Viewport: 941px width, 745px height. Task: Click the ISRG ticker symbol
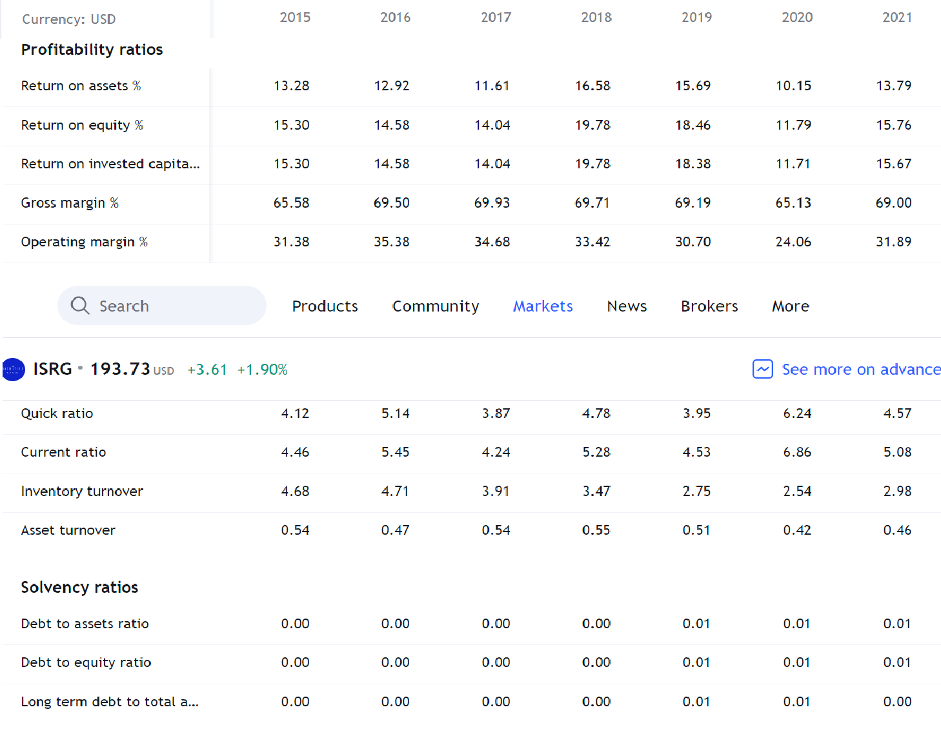pyautogui.click(x=52, y=369)
